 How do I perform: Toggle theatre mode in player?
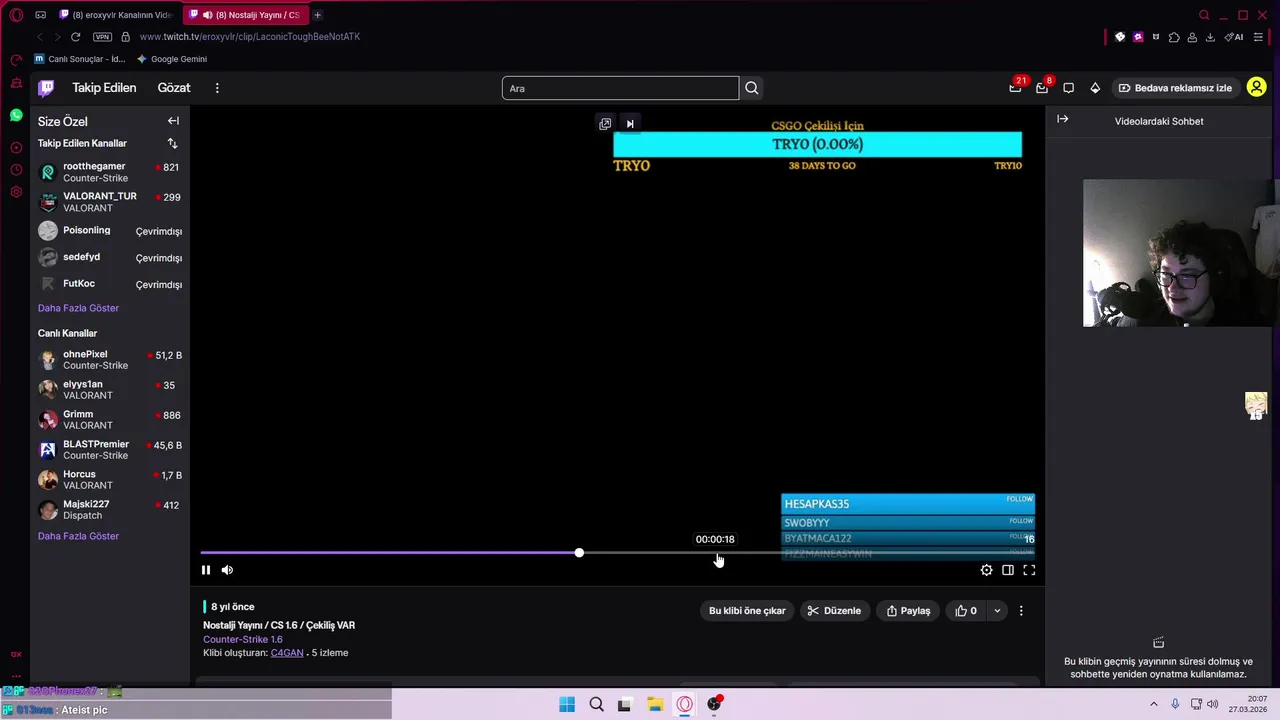pyautogui.click(x=1008, y=570)
